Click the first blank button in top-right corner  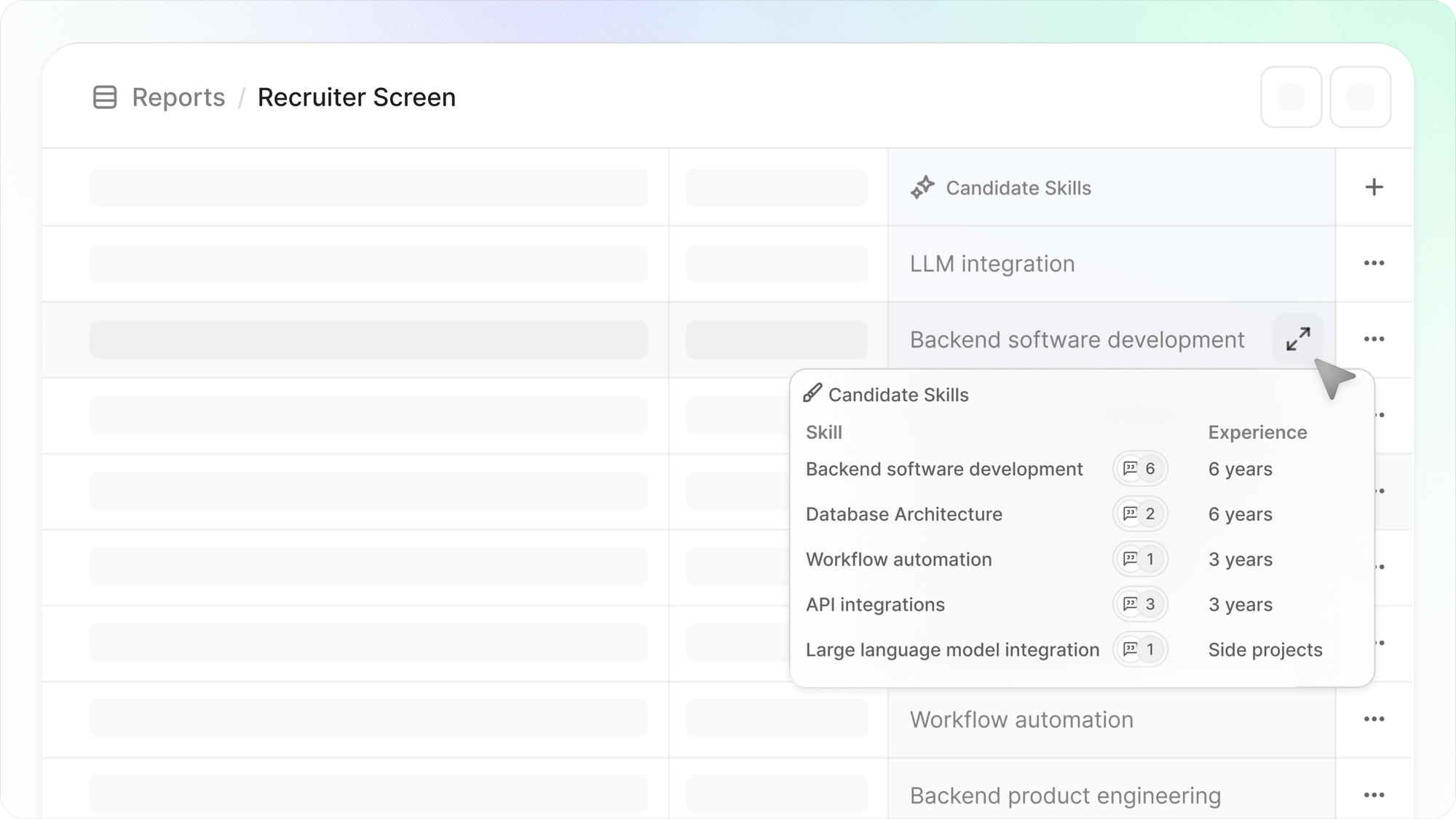pos(1291,97)
